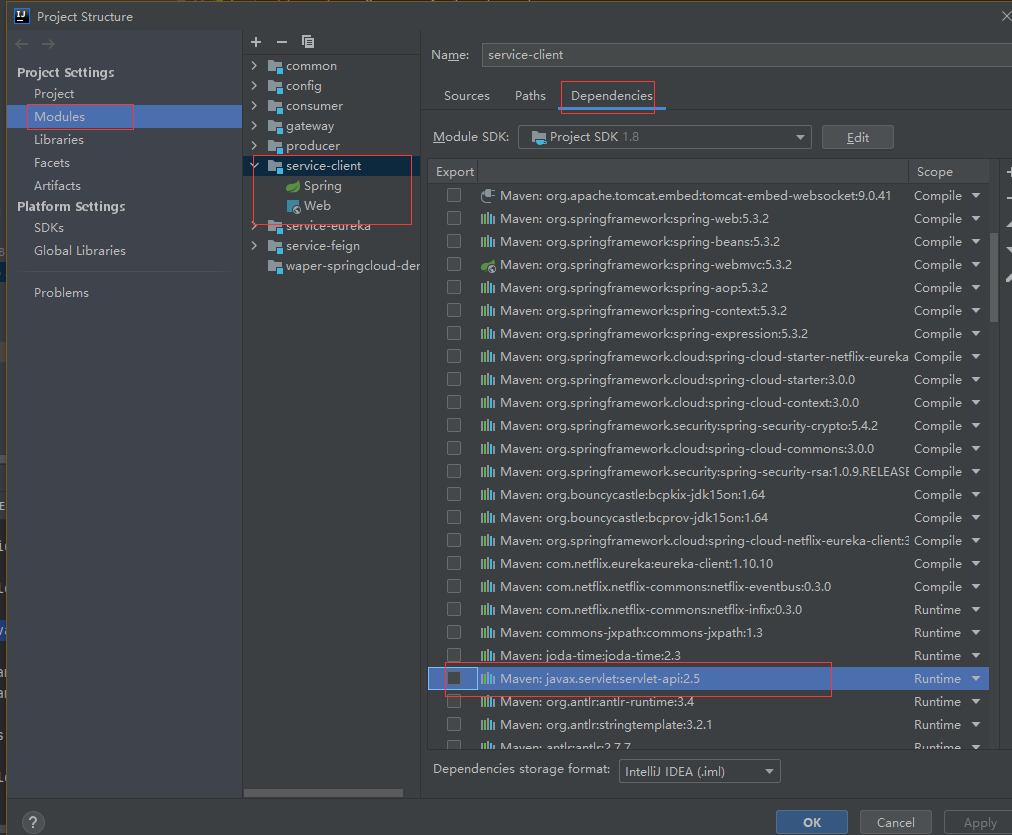Go forward with the right arrow icon
Image resolution: width=1012 pixels, height=835 pixels.
(x=48, y=44)
